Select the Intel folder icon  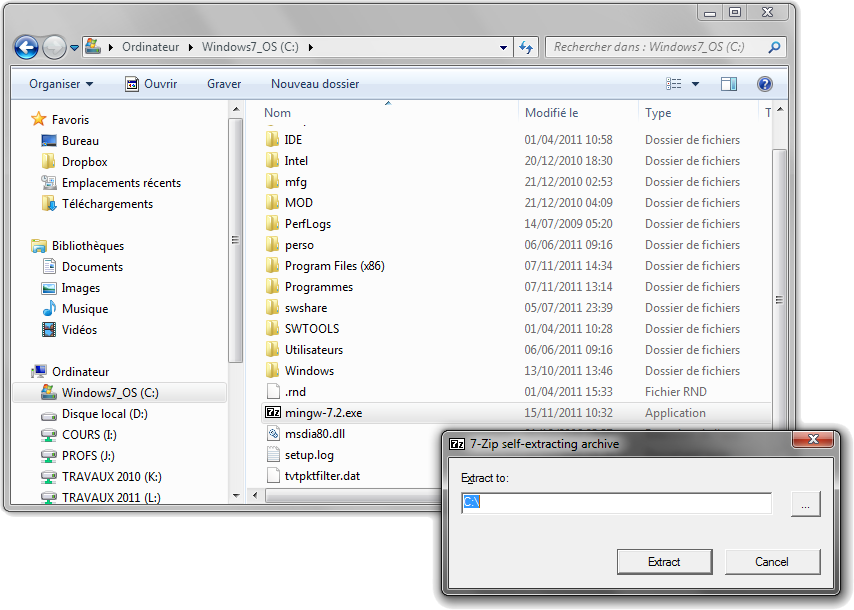[272, 161]
